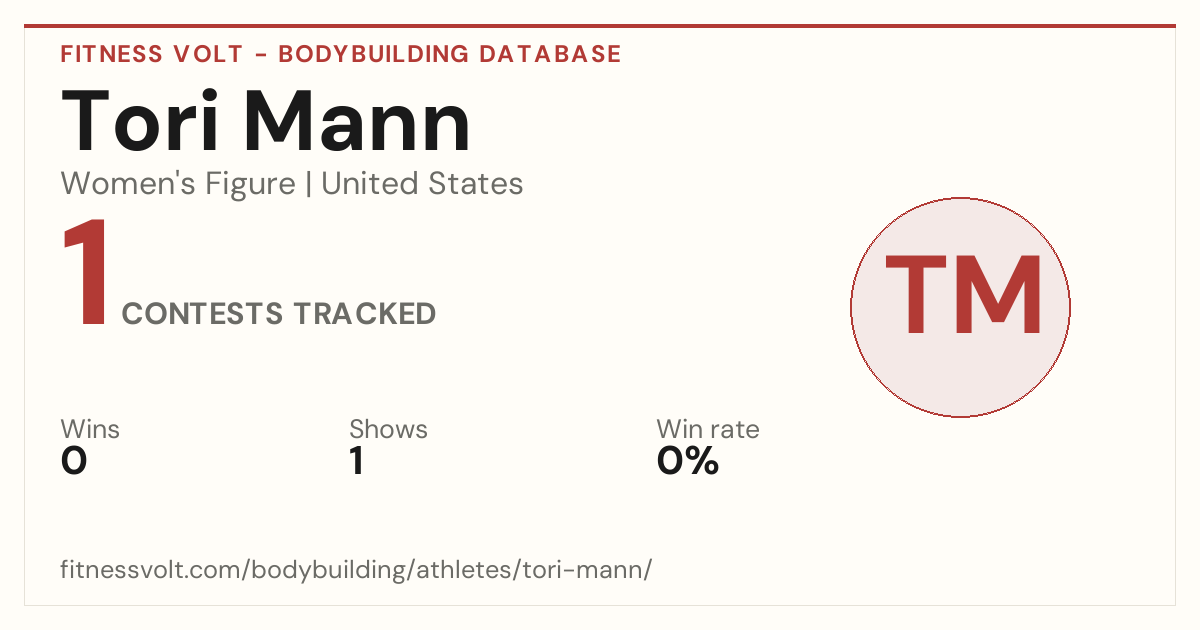Image resolution: width=1200 pixels, height=630 pixels.
Task: Click the word Tori in the title
Action: coord(143,122)
